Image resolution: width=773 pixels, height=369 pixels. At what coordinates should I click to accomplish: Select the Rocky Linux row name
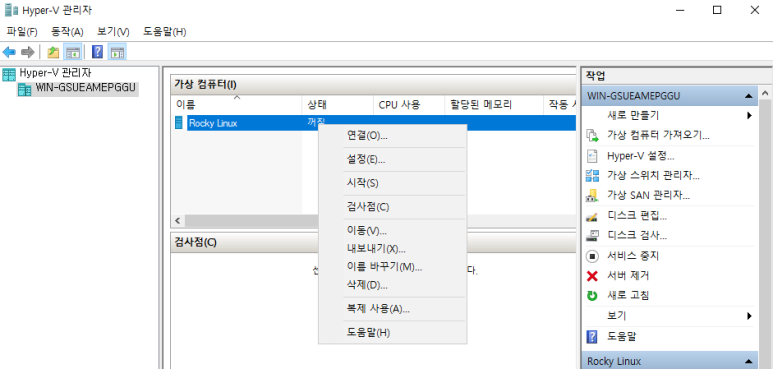213,123
